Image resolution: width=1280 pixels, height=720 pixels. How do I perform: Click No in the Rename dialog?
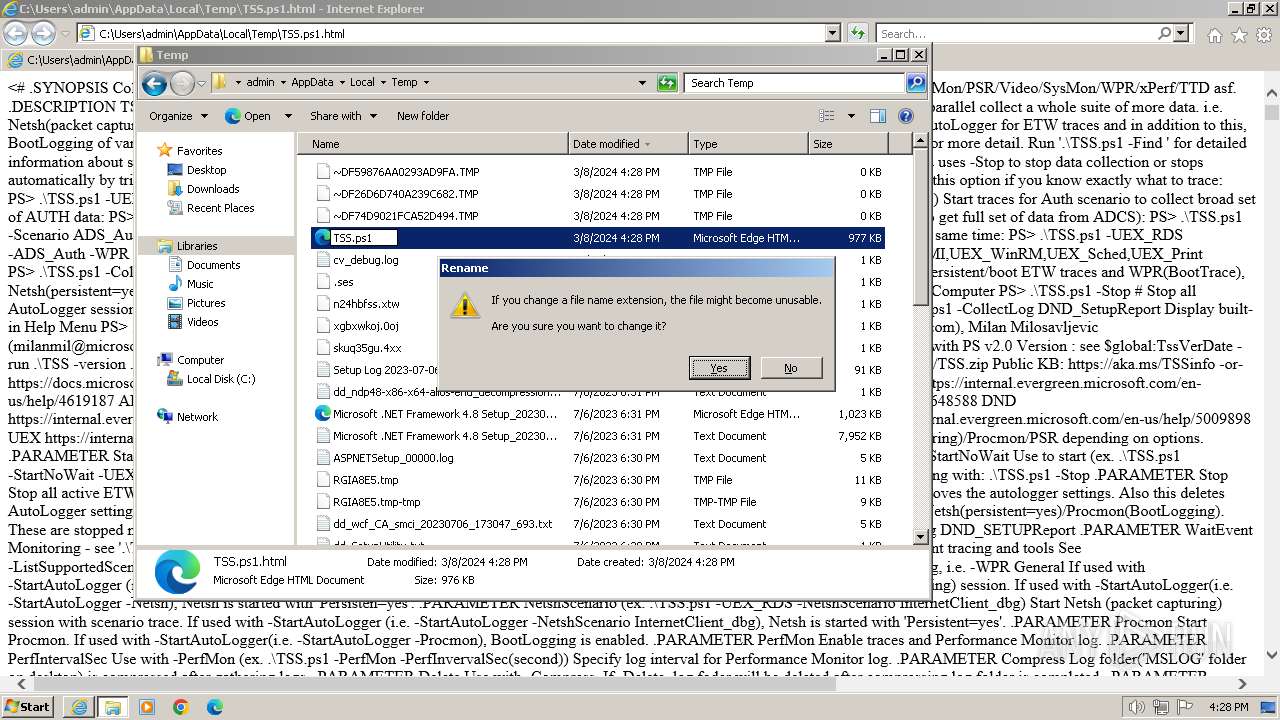tap(791, 368)
